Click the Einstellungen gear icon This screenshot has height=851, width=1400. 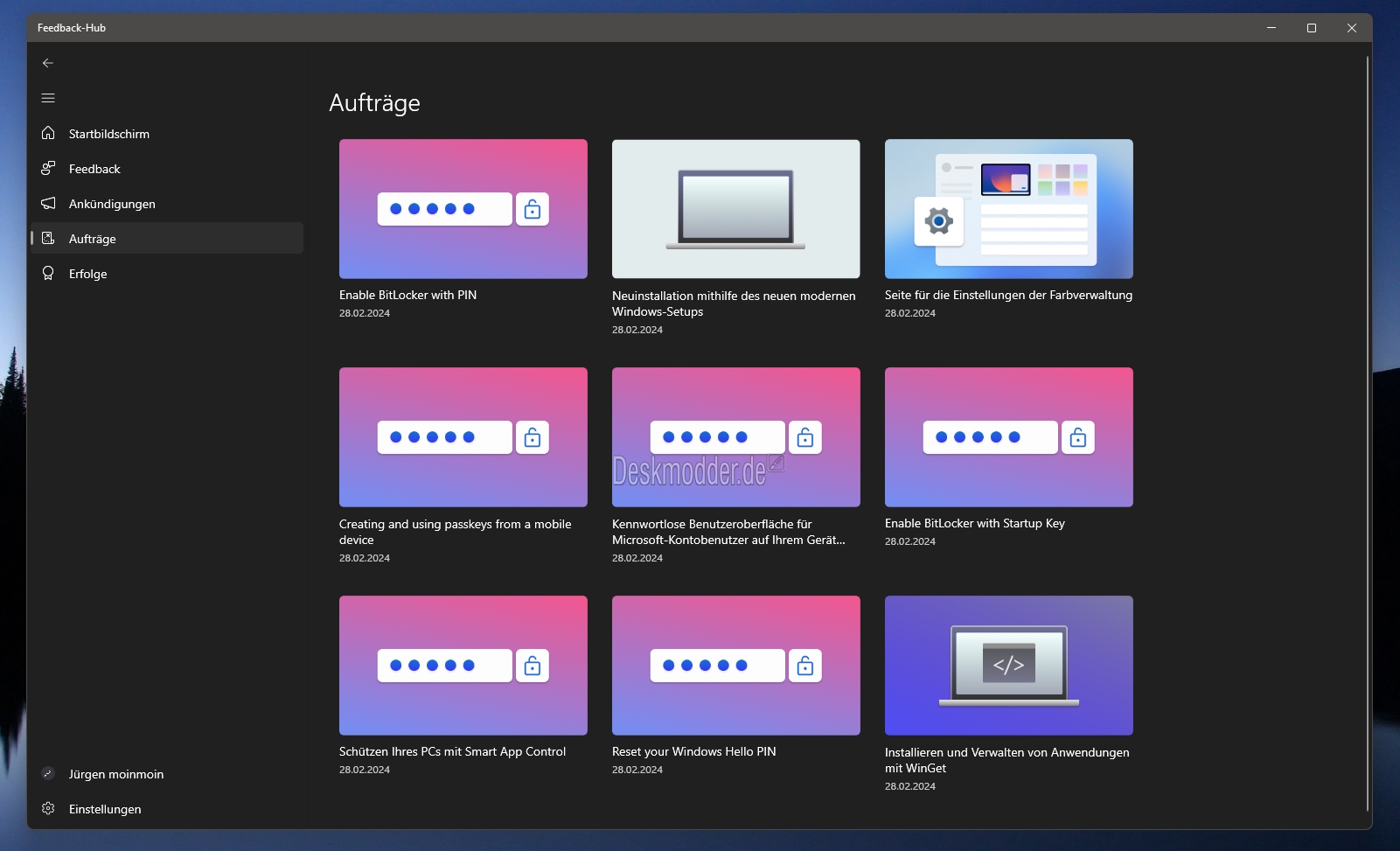pos(48,808)
